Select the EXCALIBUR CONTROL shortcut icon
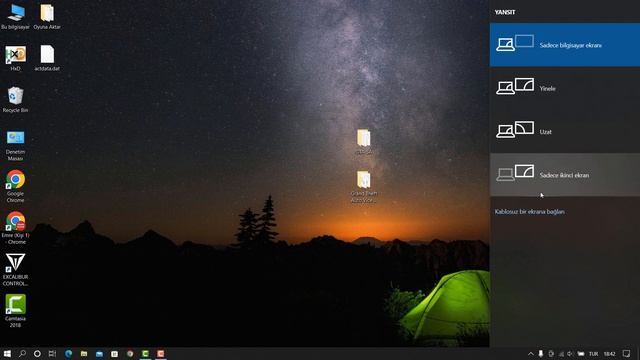 (x=16, y=270)
